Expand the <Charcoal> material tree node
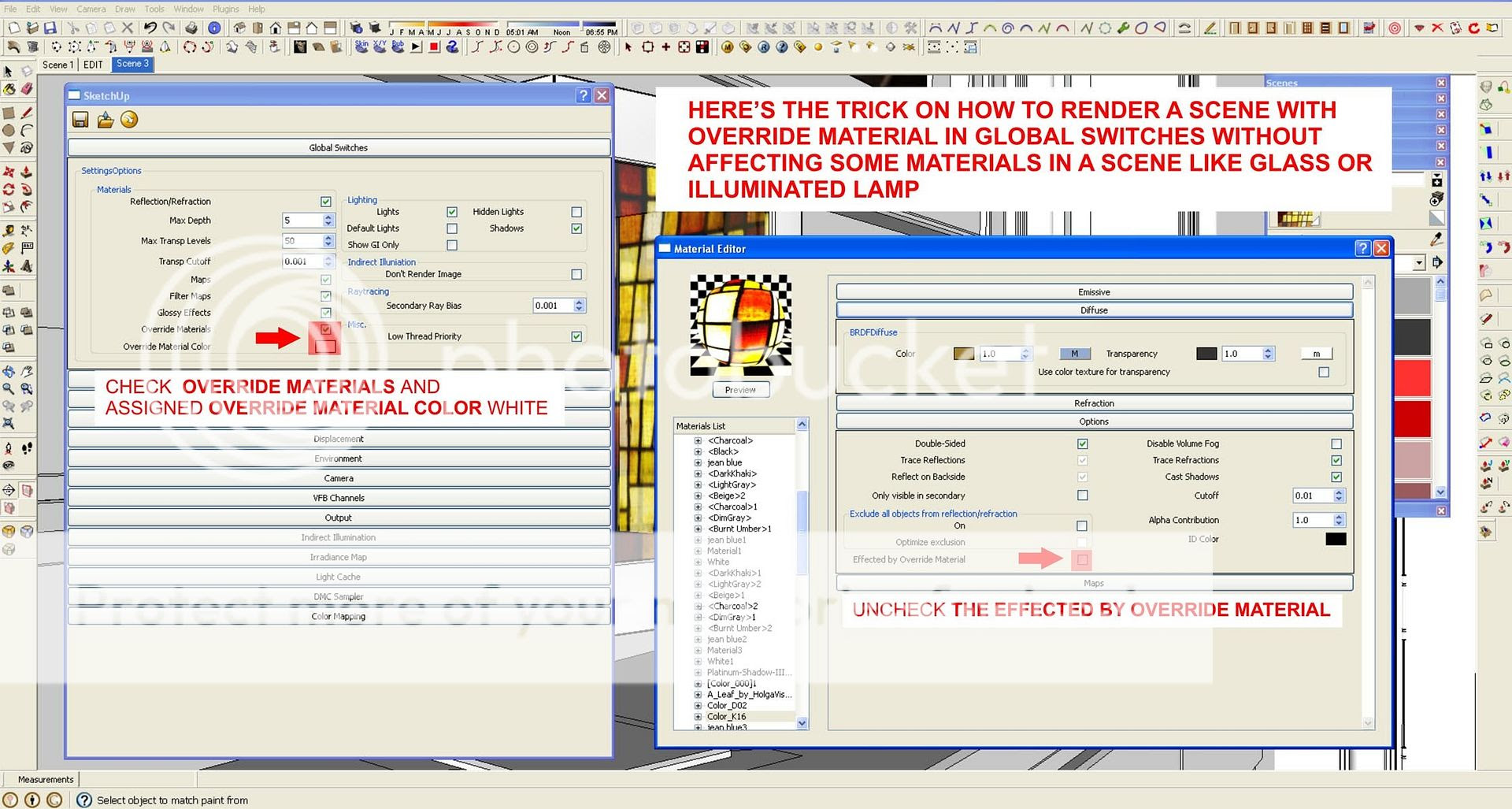The width and height of the screenshot is (1512, 809). coord(698,440)
